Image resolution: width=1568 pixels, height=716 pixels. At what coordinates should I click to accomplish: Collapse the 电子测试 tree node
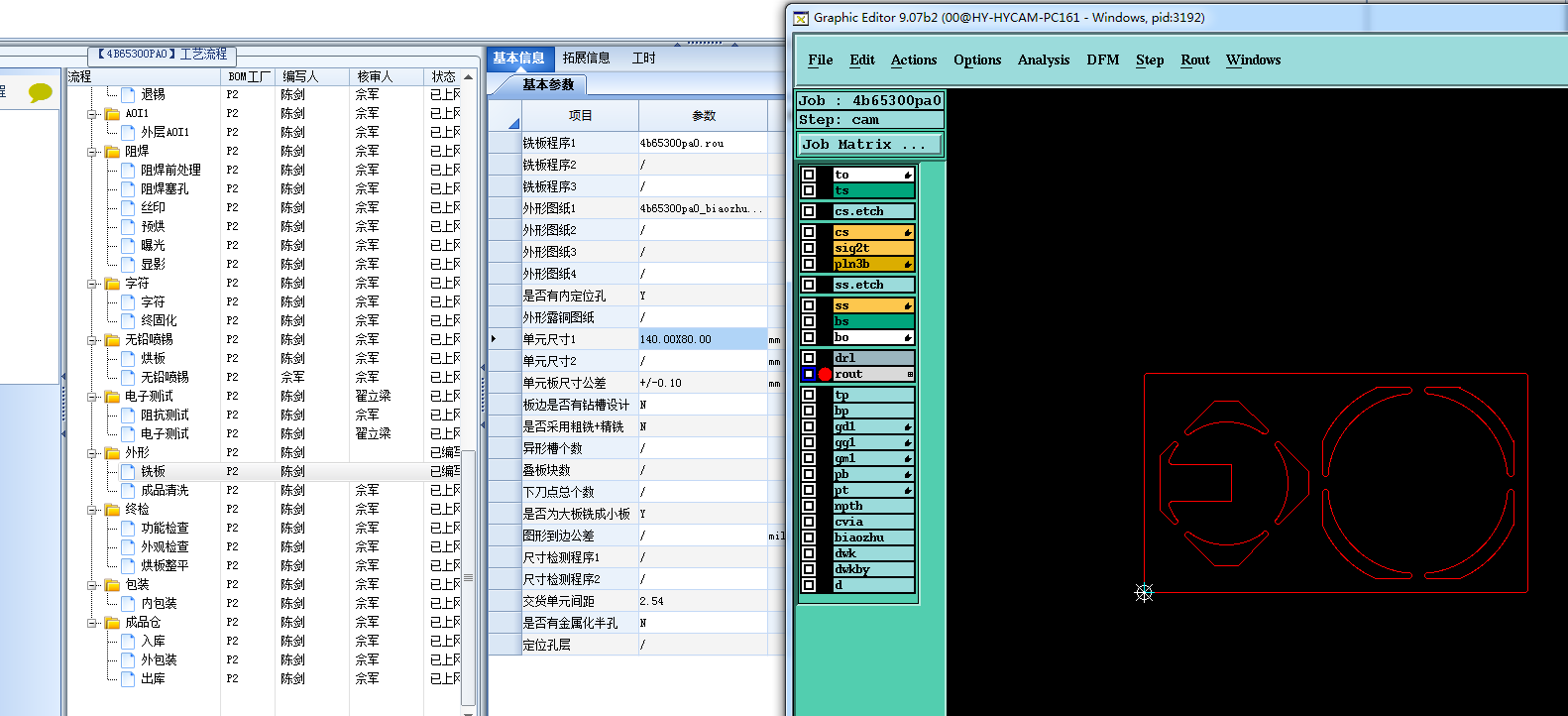[x=93, y=397]
